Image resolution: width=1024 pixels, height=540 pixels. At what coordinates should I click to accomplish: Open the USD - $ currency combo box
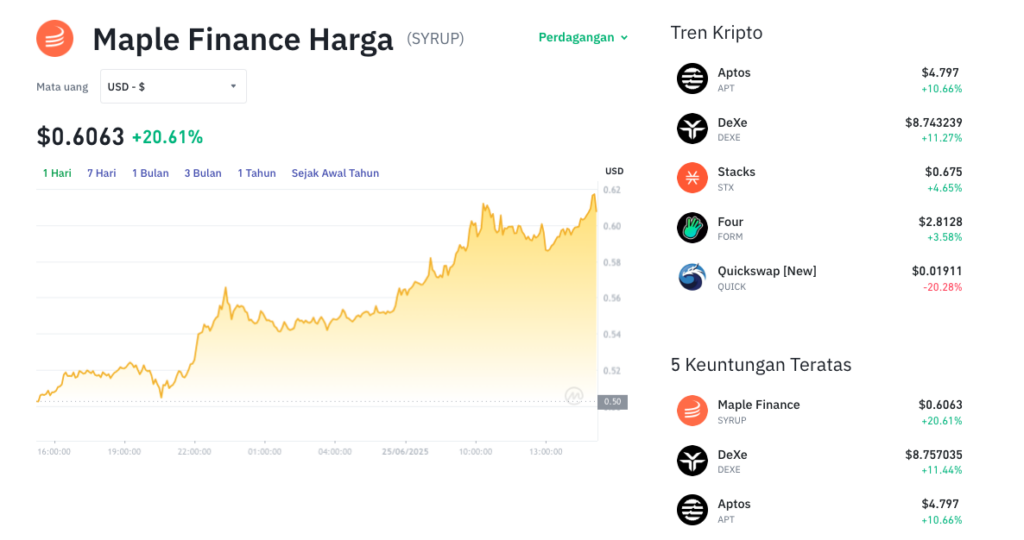[173, 86]
